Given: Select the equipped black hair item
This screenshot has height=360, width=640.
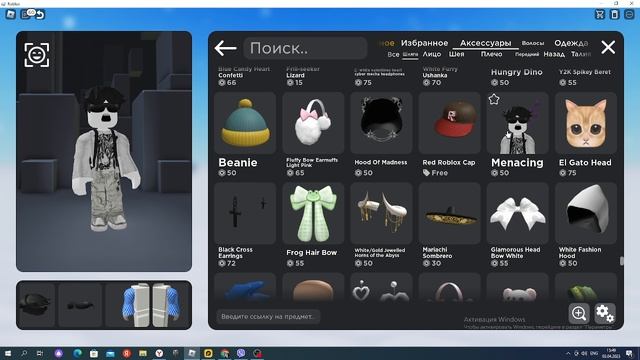Looking at the screenshot, I should [x=36, y=305].
